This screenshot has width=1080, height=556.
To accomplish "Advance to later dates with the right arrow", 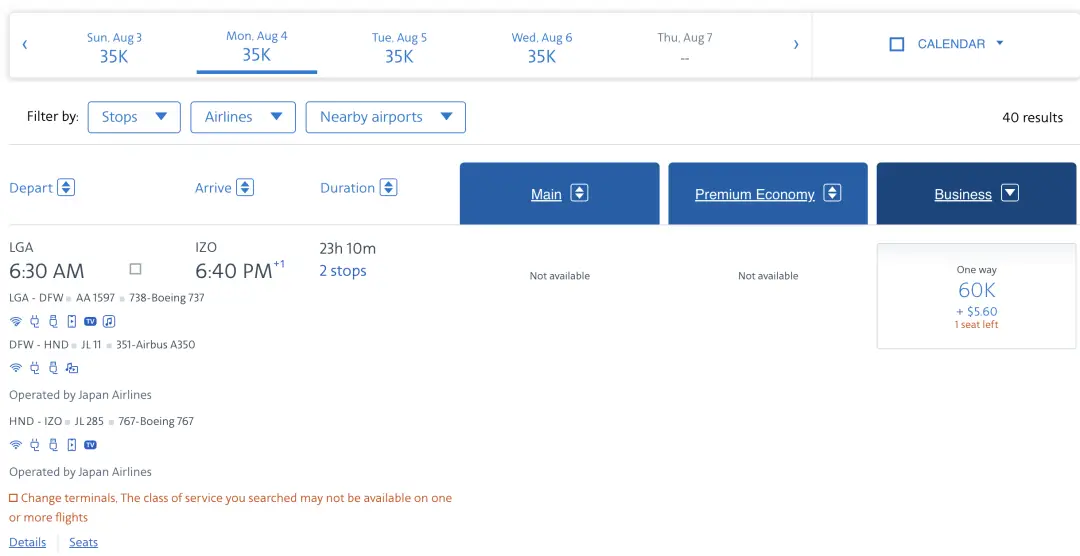I will pos(796,44).
